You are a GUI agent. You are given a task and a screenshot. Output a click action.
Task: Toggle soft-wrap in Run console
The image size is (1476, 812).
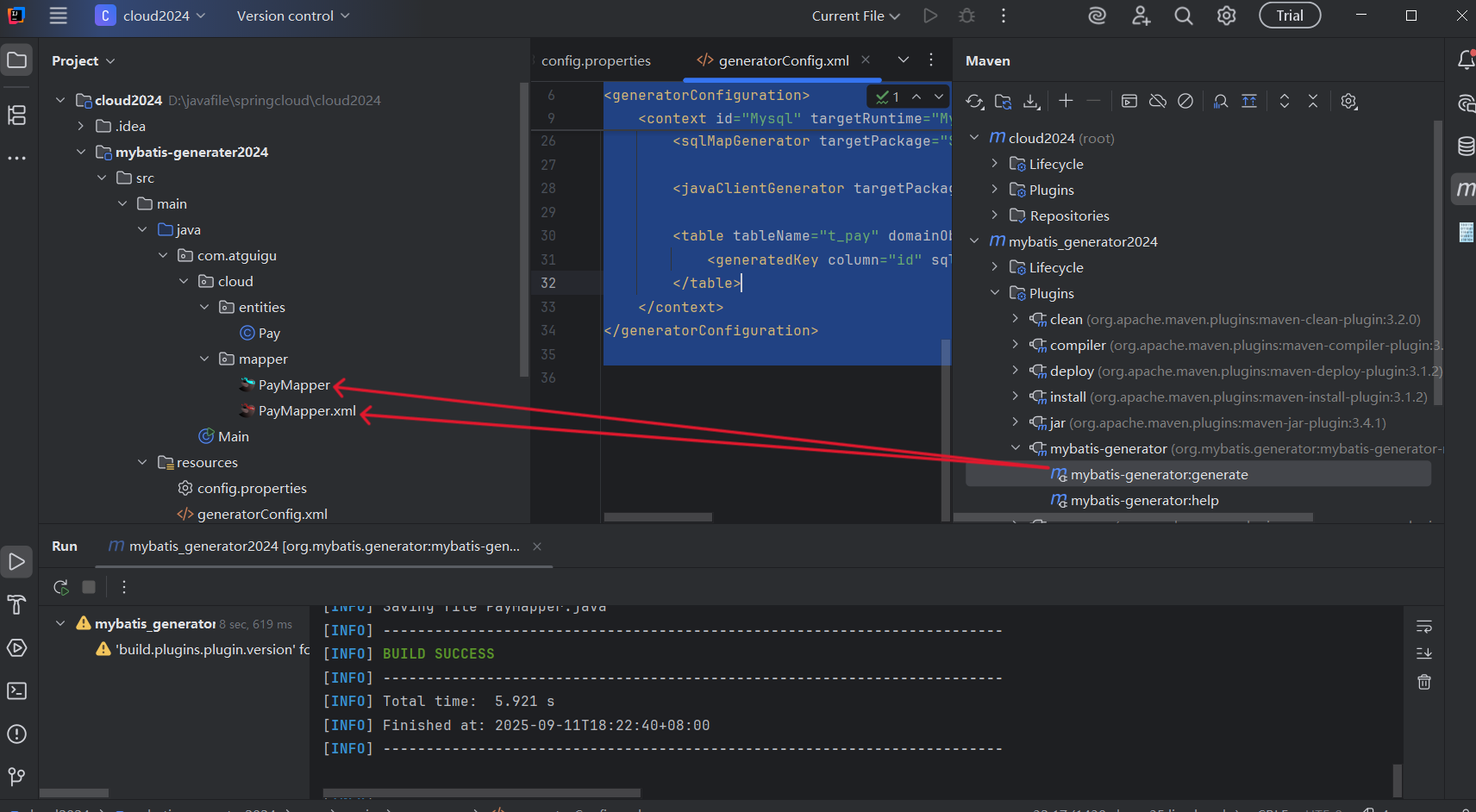pyautogui.click(x=1424, y=627)
